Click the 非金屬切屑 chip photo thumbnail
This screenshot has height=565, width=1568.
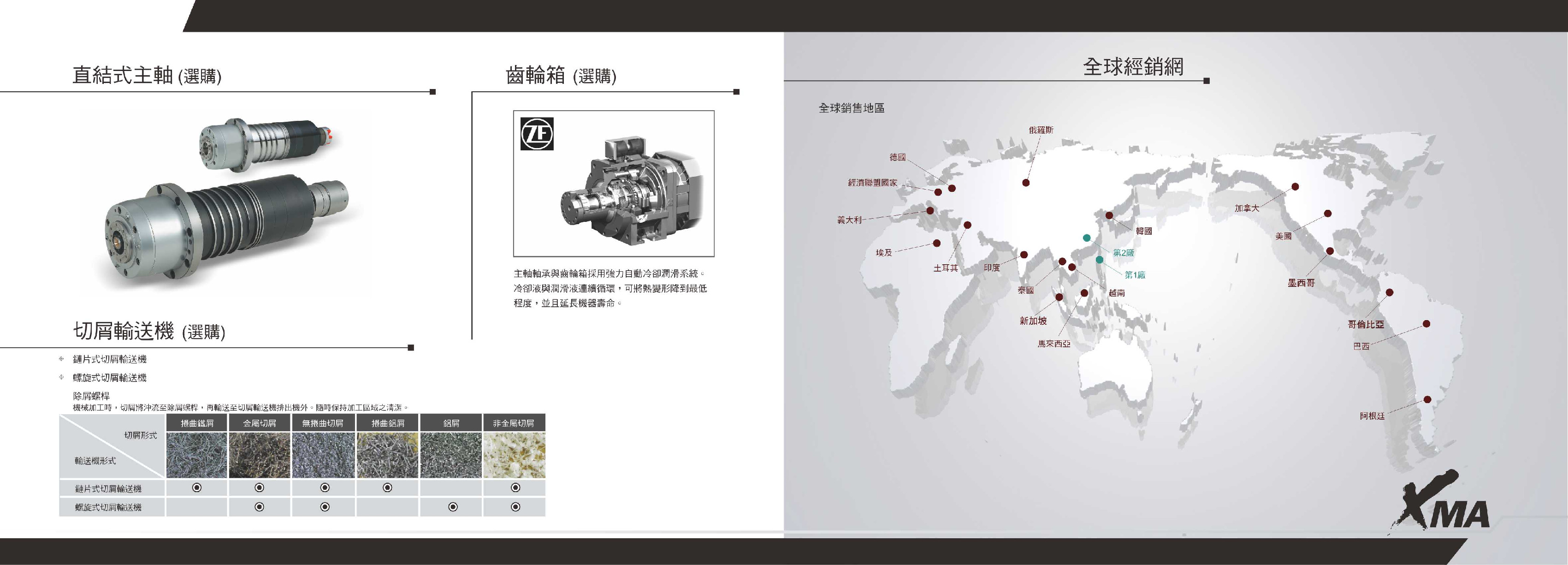[514, 454]
